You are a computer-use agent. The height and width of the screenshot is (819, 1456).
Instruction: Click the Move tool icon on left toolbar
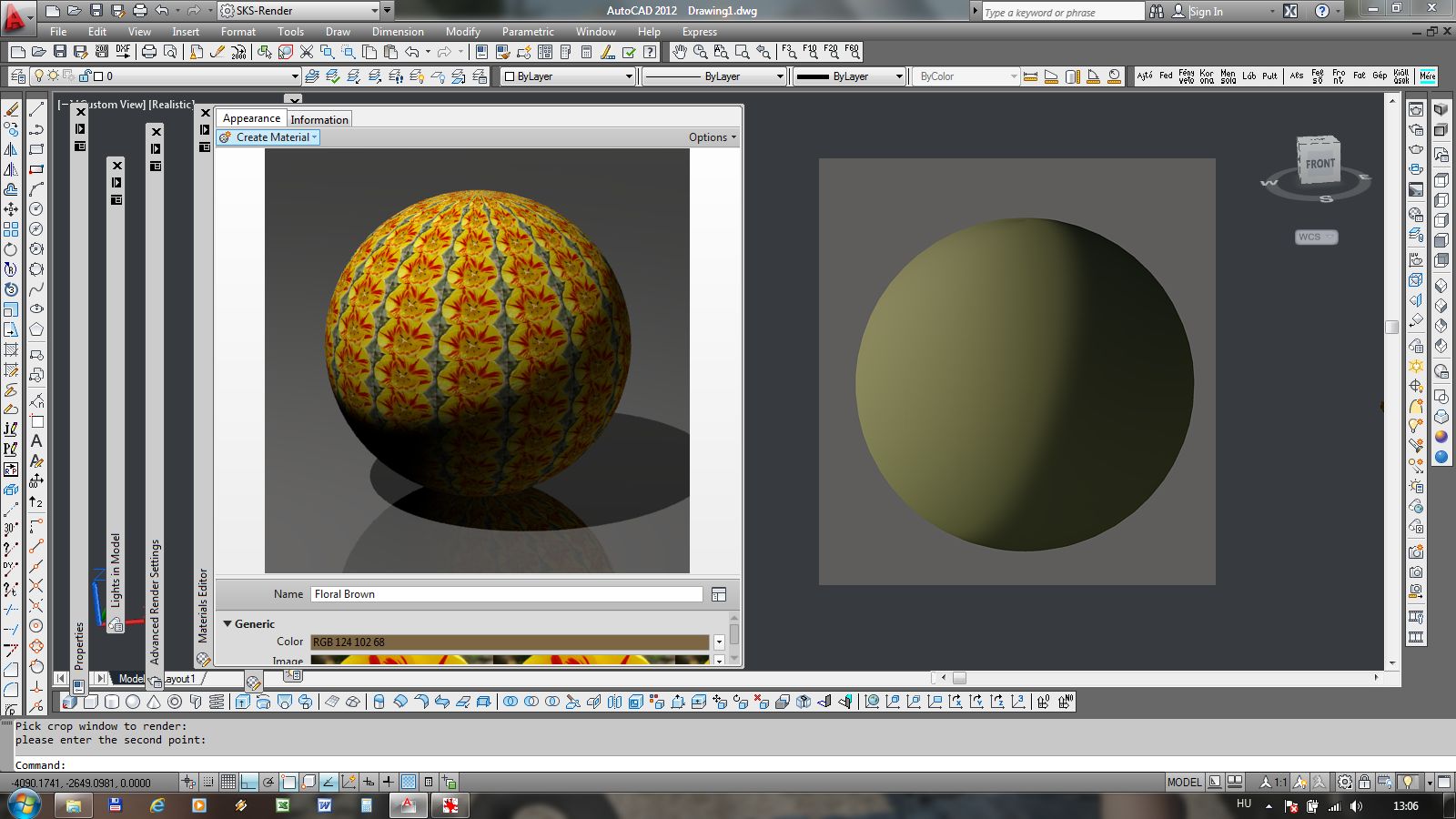[11, 209]
